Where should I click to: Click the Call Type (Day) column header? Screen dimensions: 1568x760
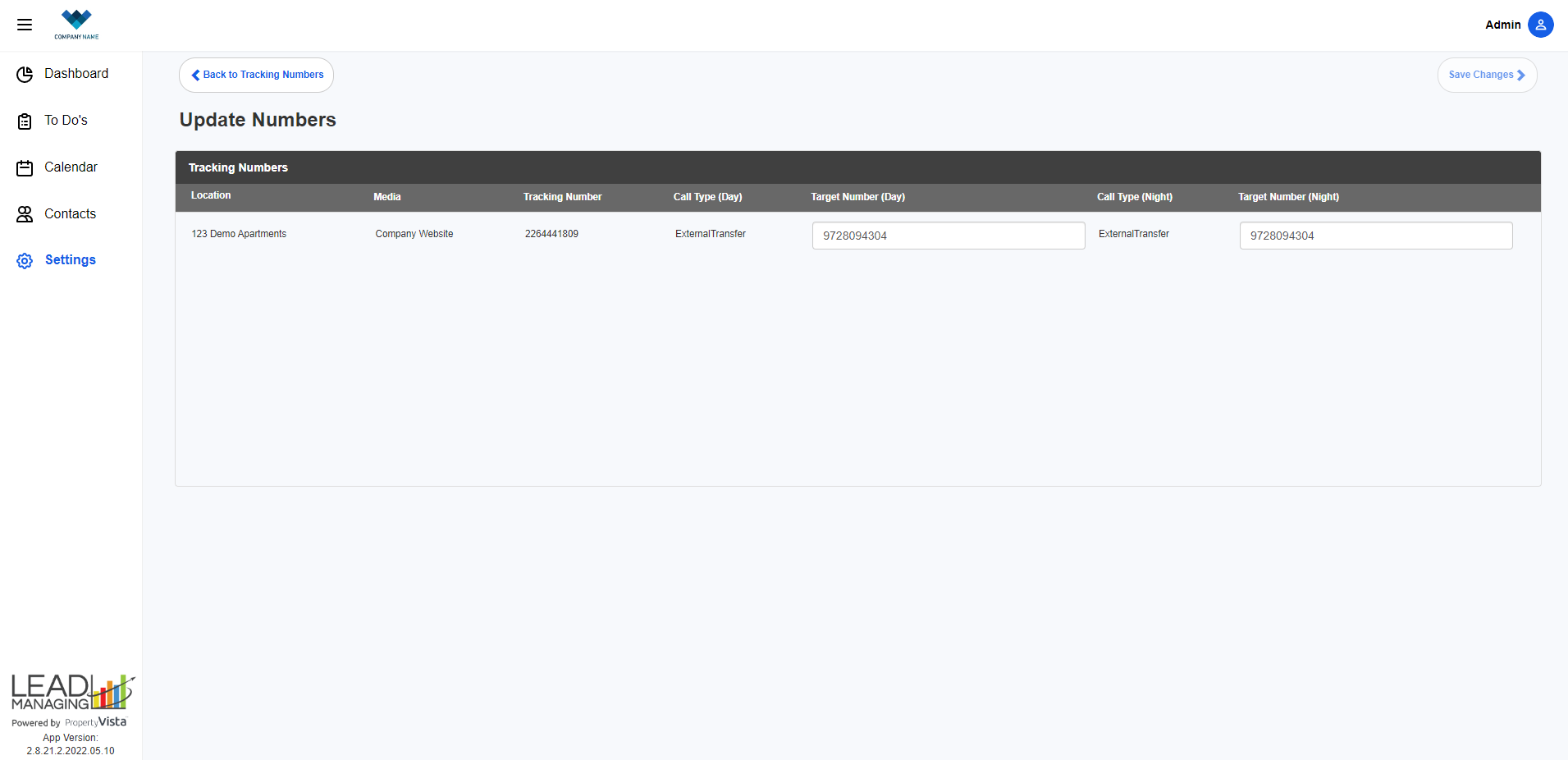707,197
